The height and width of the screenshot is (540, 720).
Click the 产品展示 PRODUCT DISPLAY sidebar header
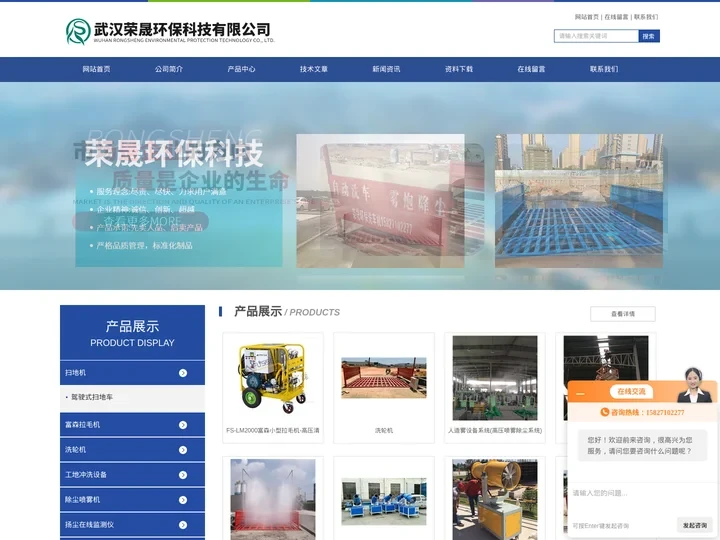[132, 333]
